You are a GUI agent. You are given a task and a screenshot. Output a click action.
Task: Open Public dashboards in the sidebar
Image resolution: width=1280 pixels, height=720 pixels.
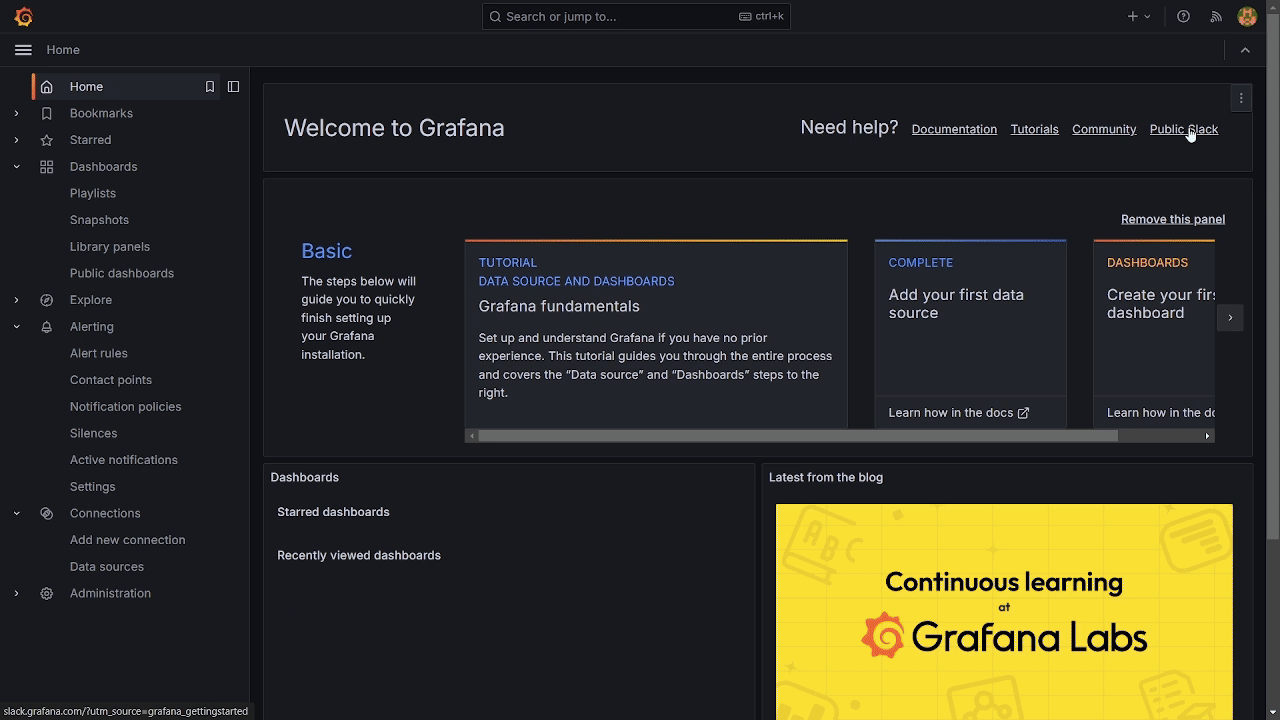pos(122,273)
